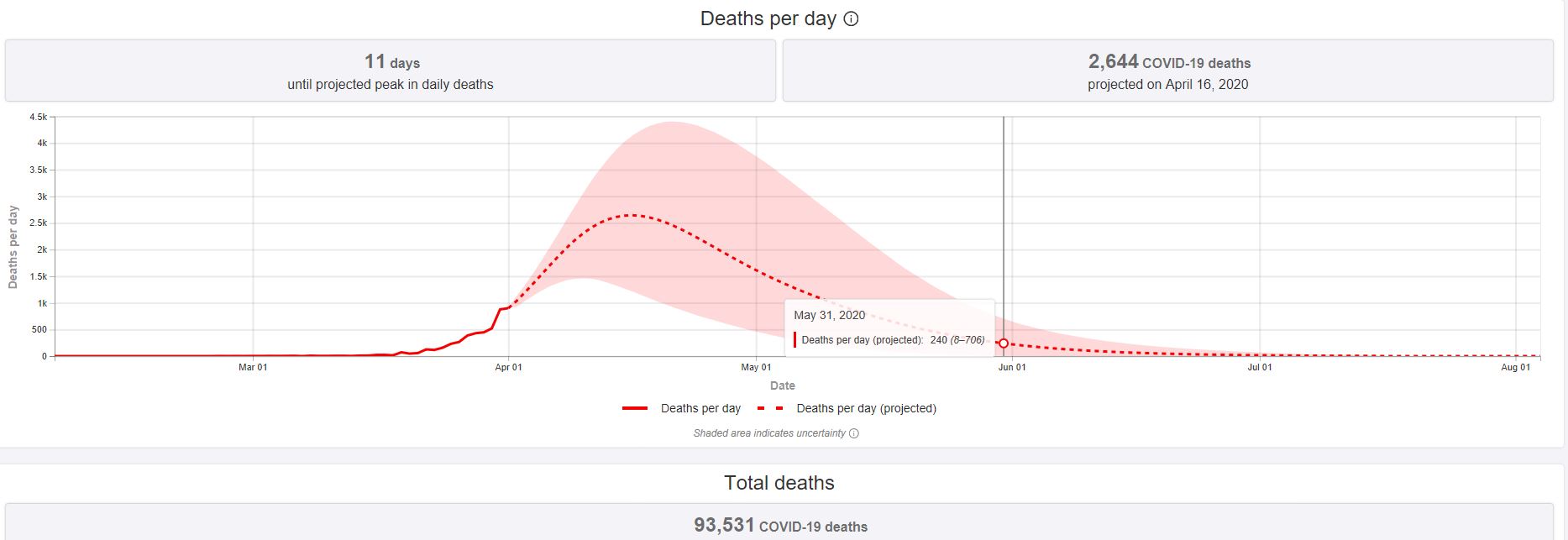This screenshot has height=540, width=1568.
Task: Click the Mar 01 date axis label
Action: 253,368
